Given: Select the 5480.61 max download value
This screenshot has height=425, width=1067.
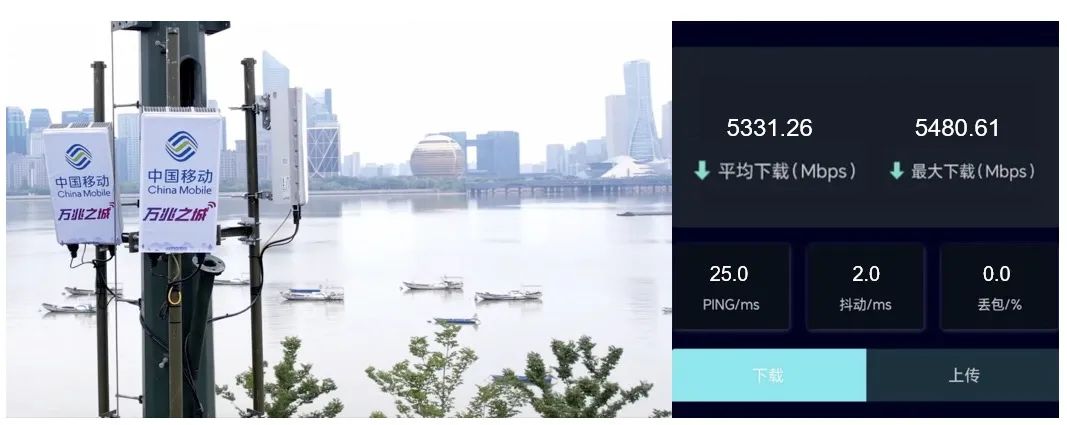Looking at the screenshot, I should coord(957,128).
